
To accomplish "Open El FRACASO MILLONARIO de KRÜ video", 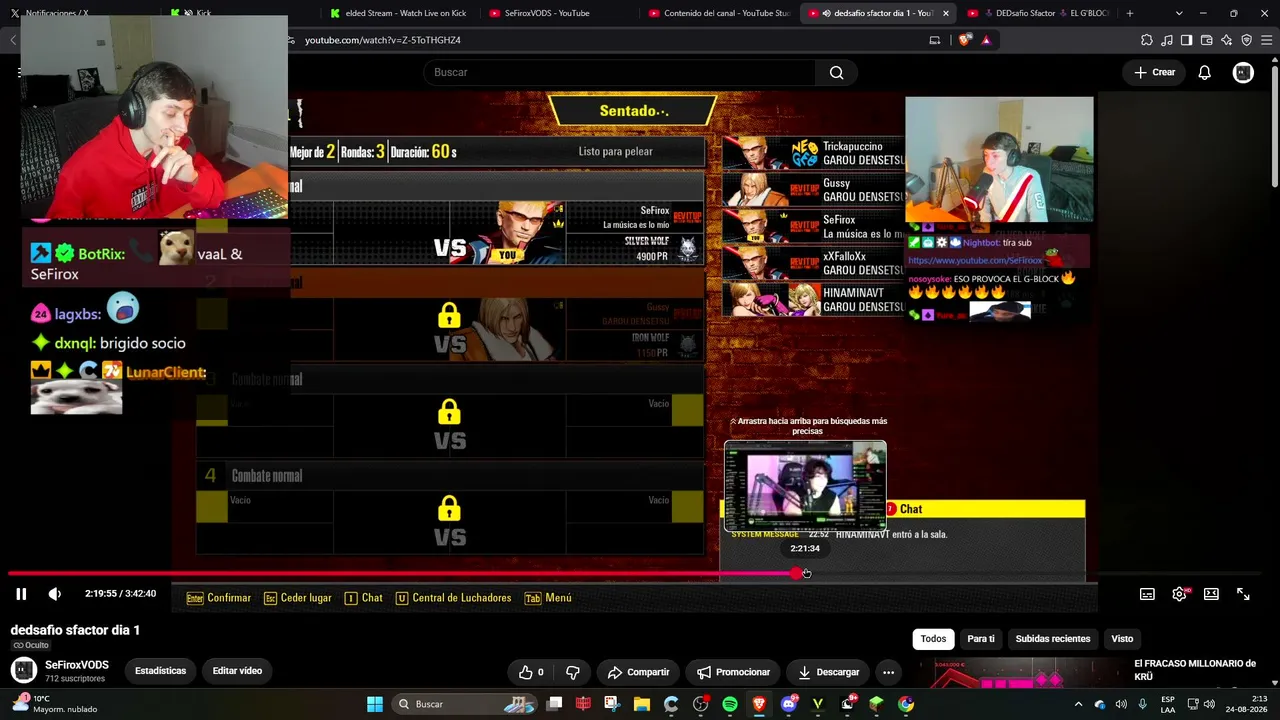I will point(1195,670).
